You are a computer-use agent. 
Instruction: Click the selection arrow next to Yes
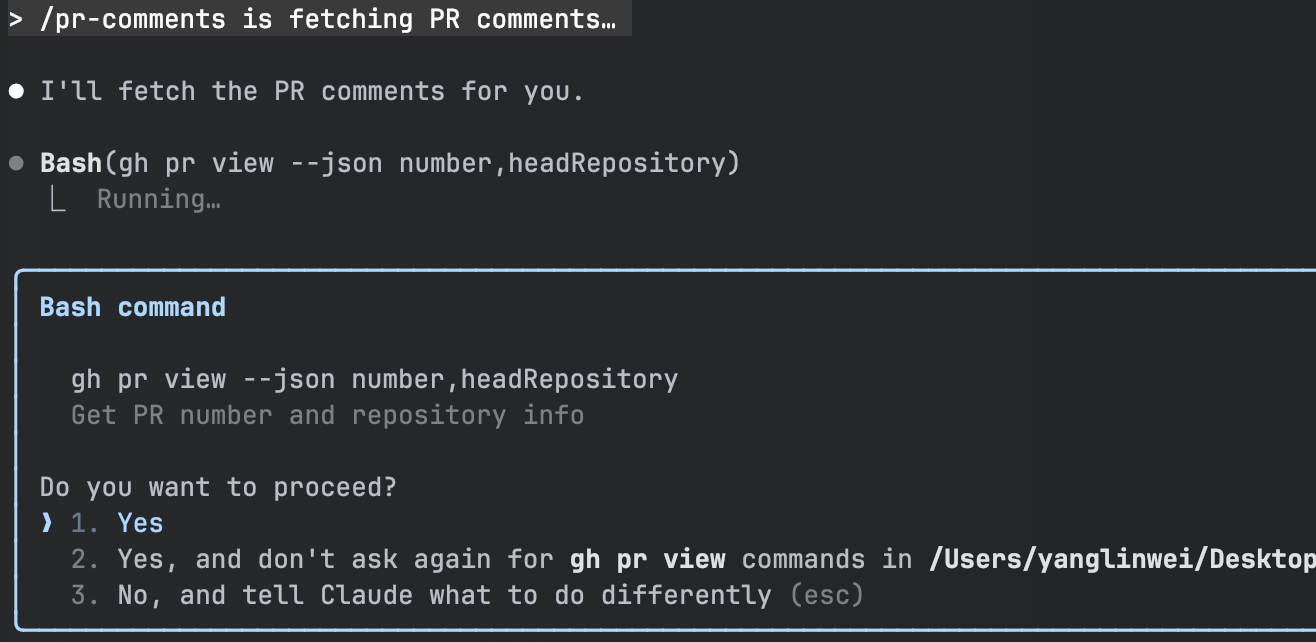(46, 523)
